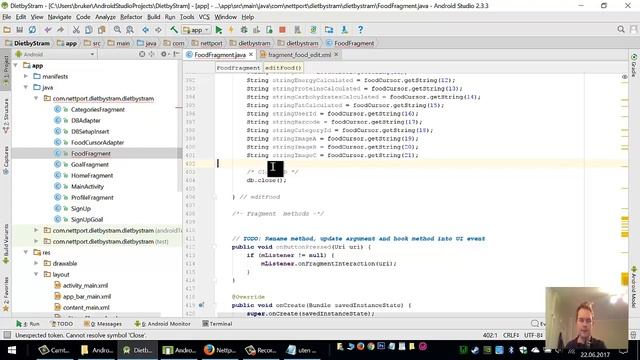This screenshot has height=360, width=640.
Task: Open the Tools menu
Action: 187,17
